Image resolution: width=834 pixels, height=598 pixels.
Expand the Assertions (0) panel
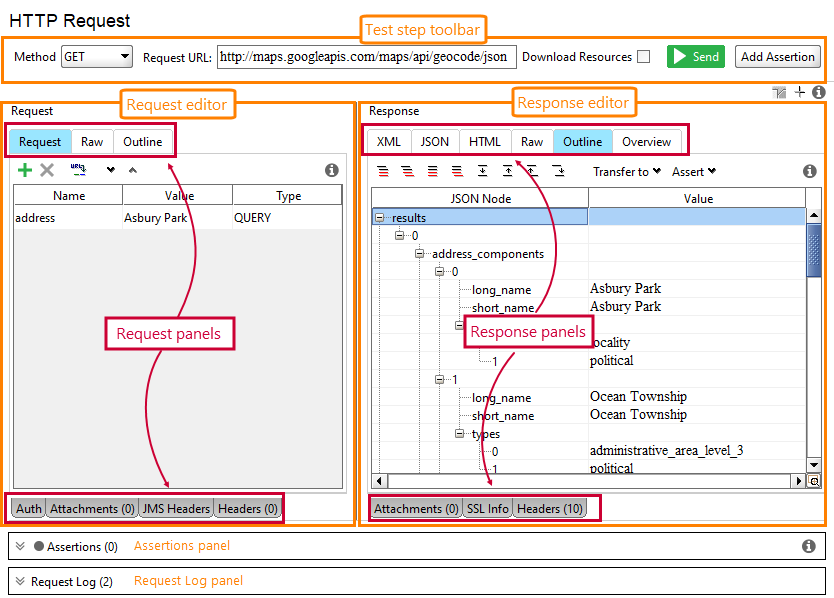[x=20, y=546]
